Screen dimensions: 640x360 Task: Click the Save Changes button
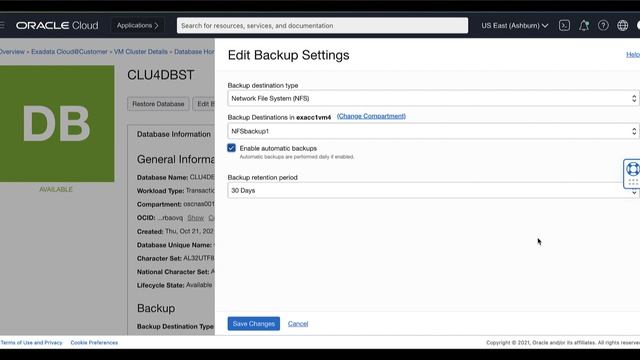pos(253,324)
